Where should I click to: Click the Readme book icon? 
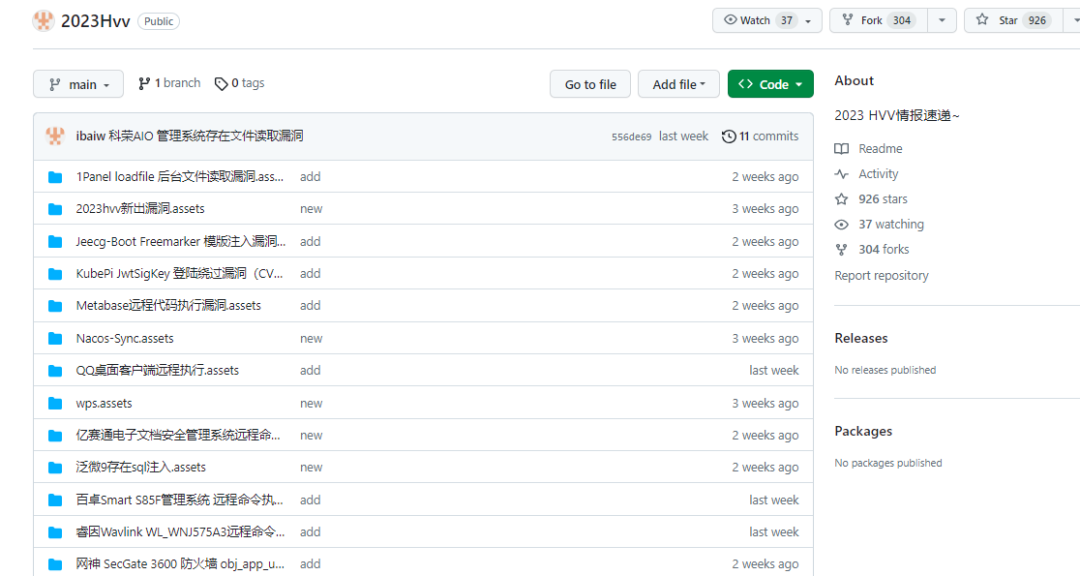coord(842,149)
